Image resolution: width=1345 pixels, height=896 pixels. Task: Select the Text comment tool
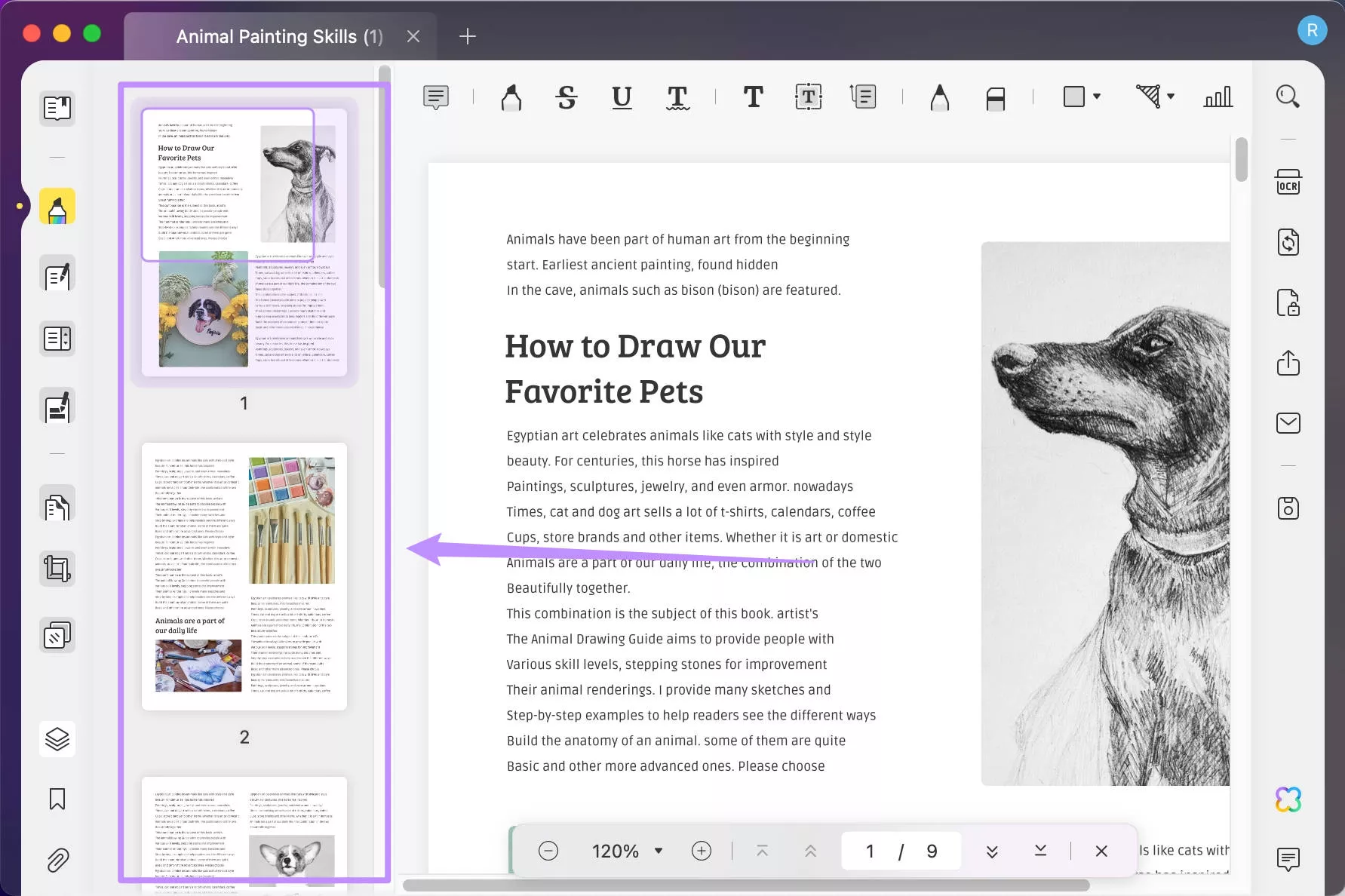pyautogui.click(x=753, y=97)
